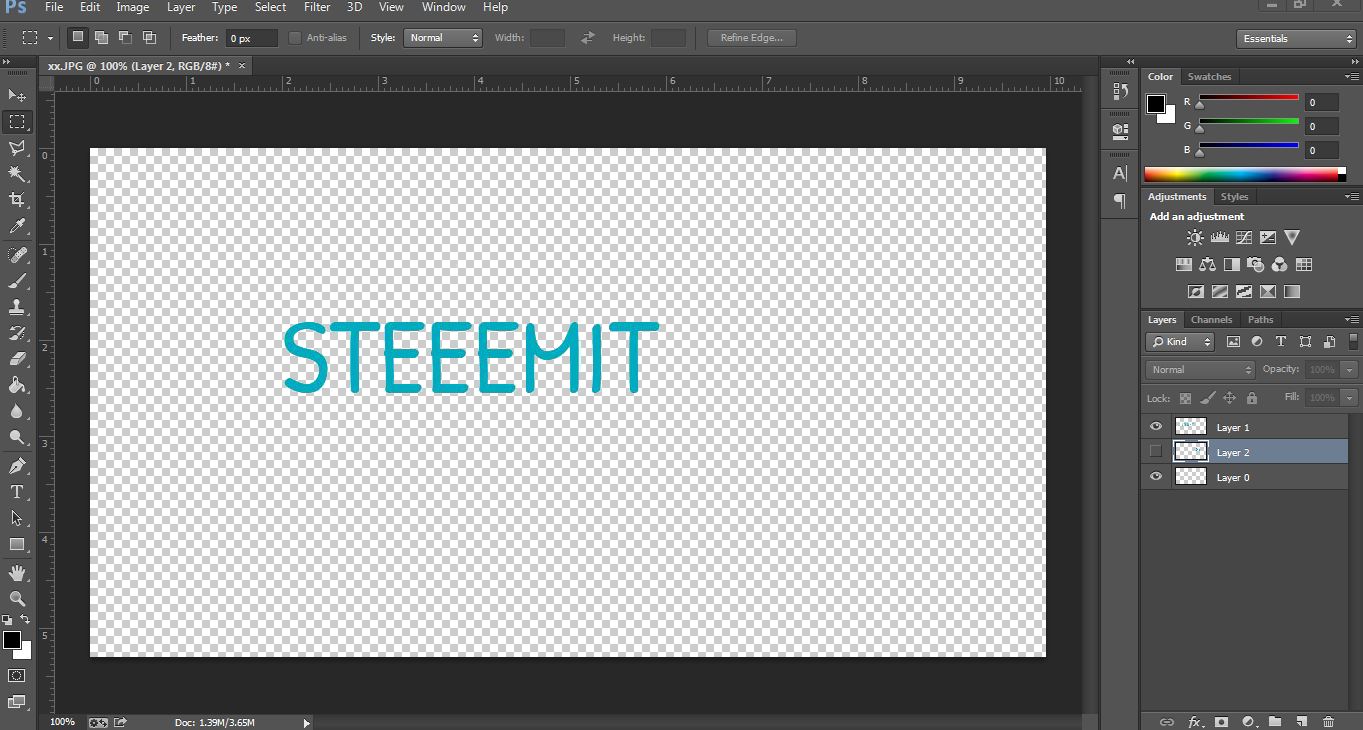Add a Brightness/Contrast adjustment

tap(1195, 238)
